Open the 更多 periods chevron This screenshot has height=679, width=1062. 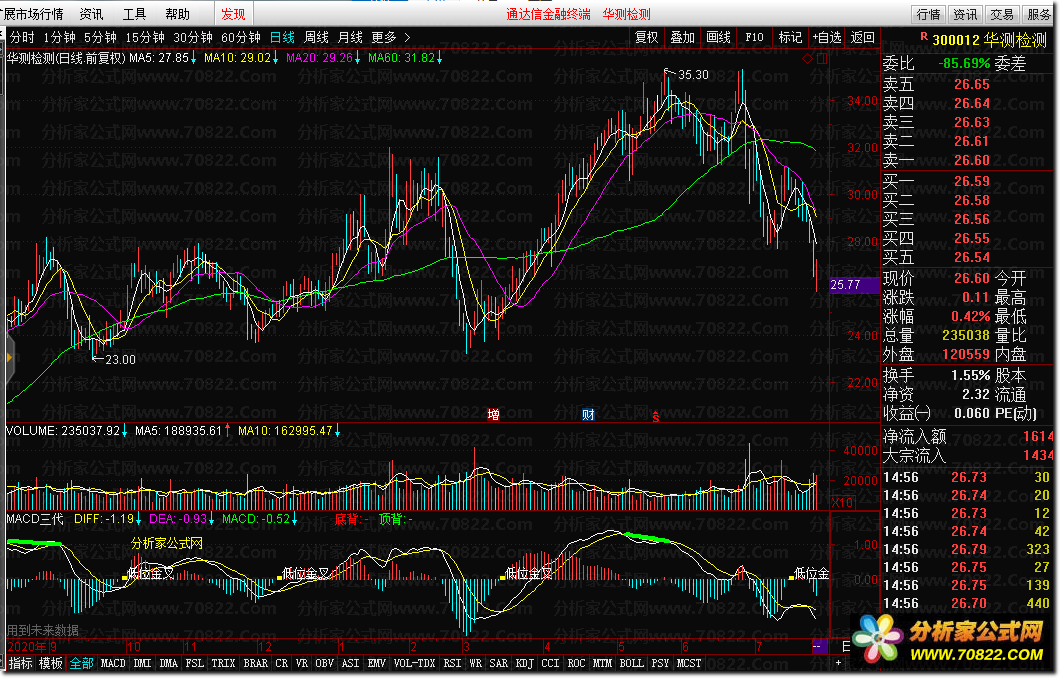click(x=407, y=37)
